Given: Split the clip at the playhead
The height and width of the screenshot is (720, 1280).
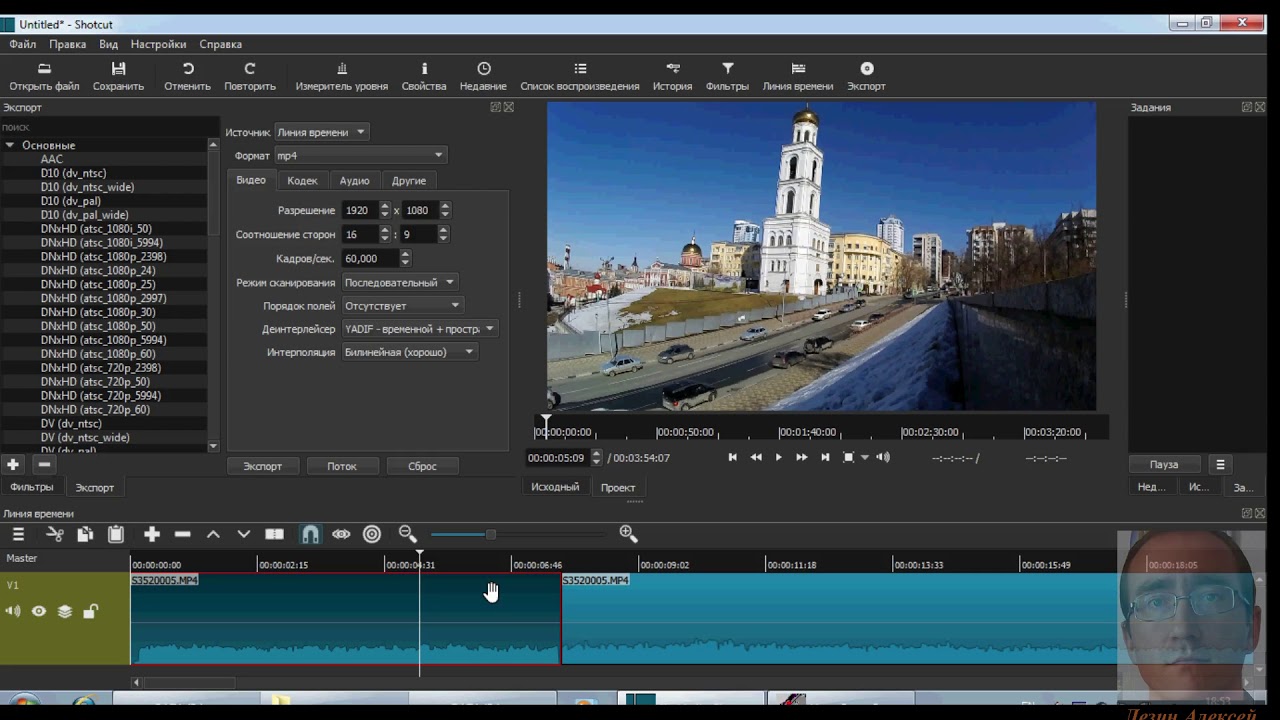Looking at the screenshot, I should 274,534.
